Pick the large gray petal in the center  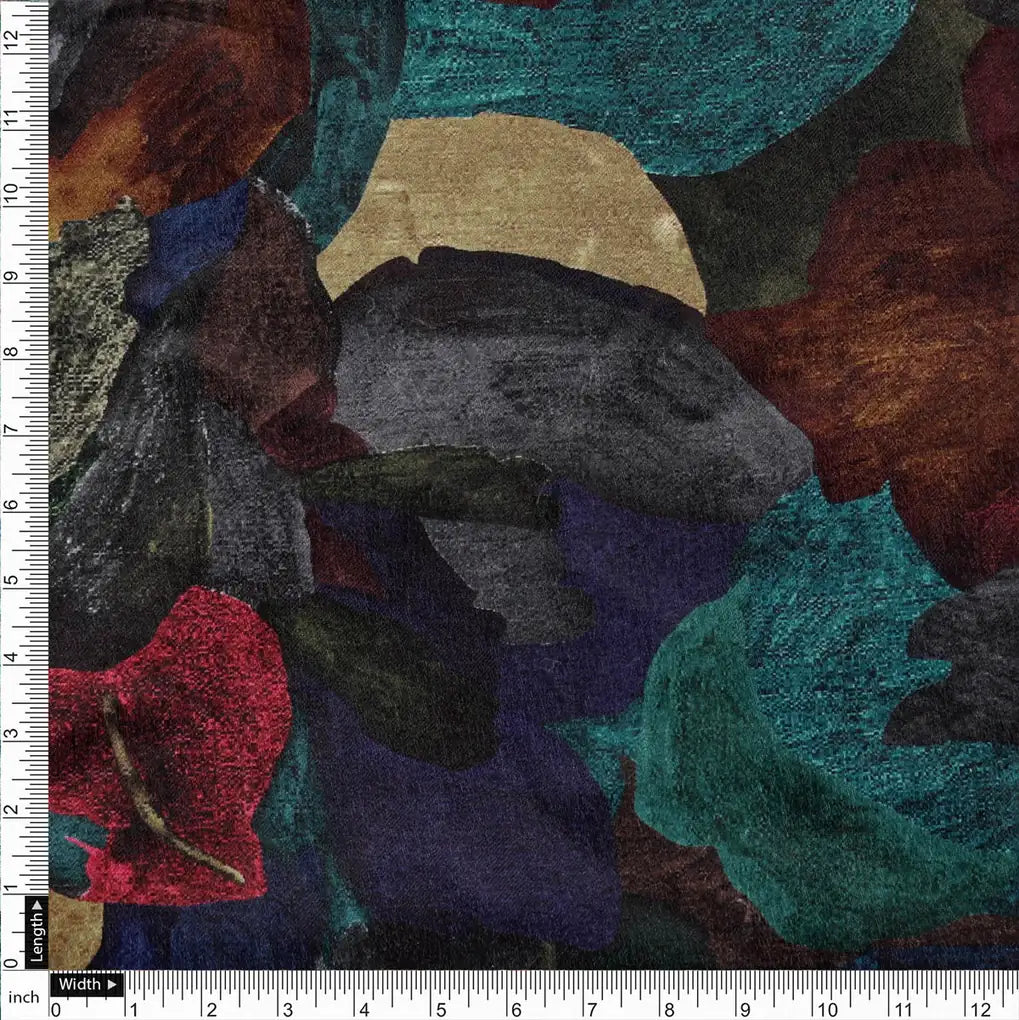tap(560, 380)
